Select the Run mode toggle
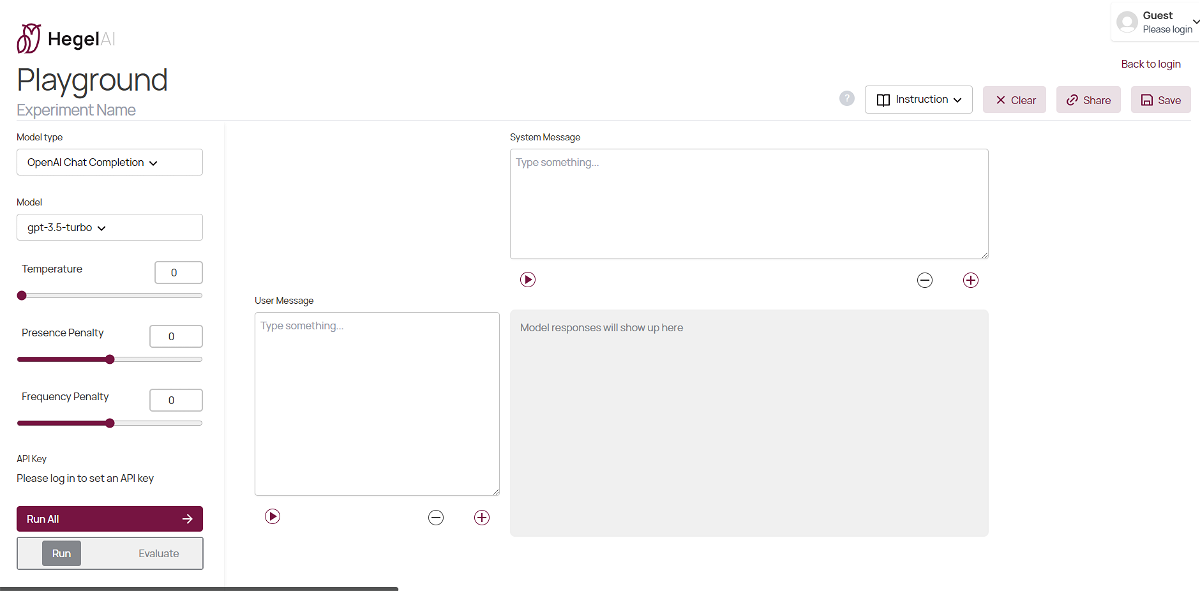1200x591 pixels. 62,553
